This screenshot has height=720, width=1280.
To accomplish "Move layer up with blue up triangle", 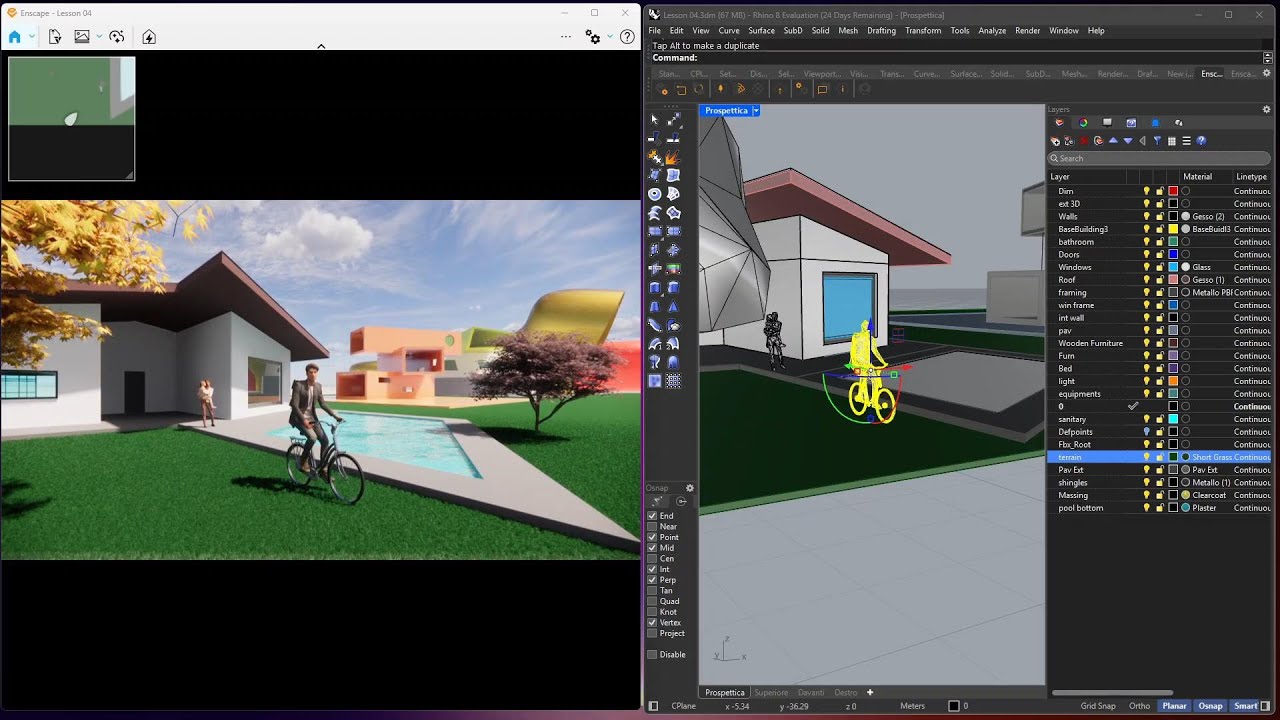I will [1113, 141].
